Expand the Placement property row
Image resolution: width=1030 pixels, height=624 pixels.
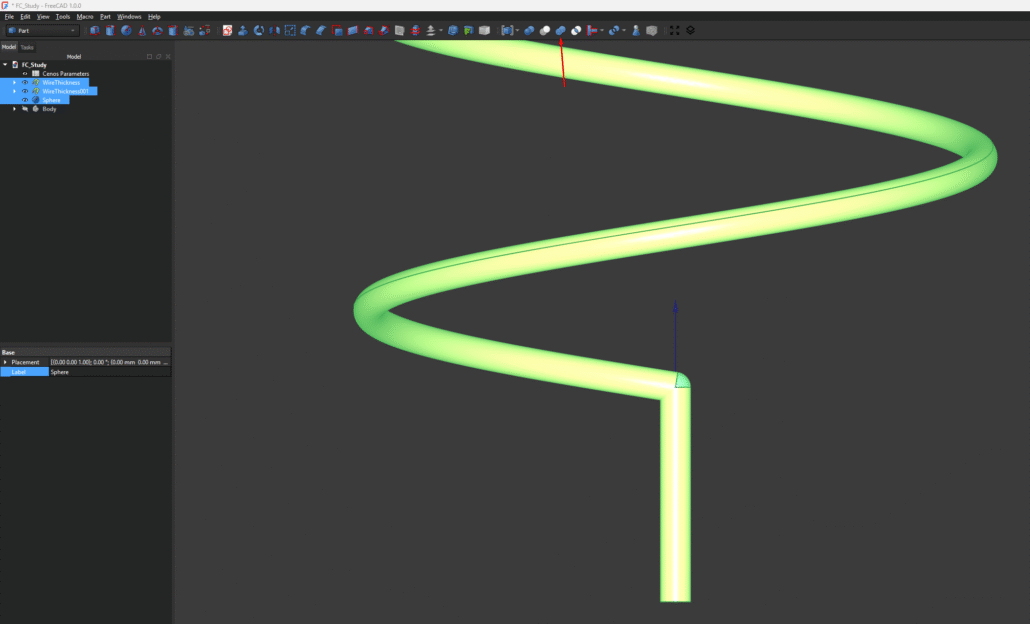tap(6, 362)
